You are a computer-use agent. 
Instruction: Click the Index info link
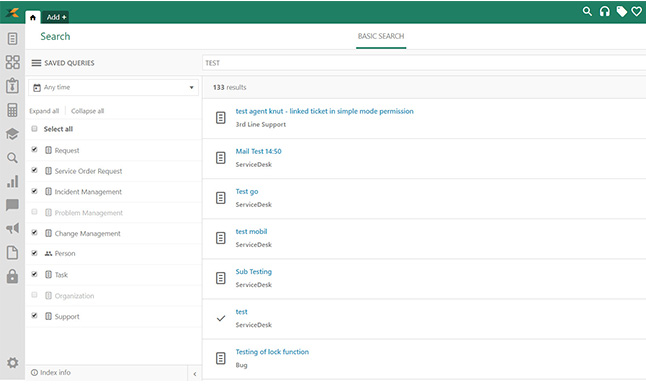coord(55,372)
